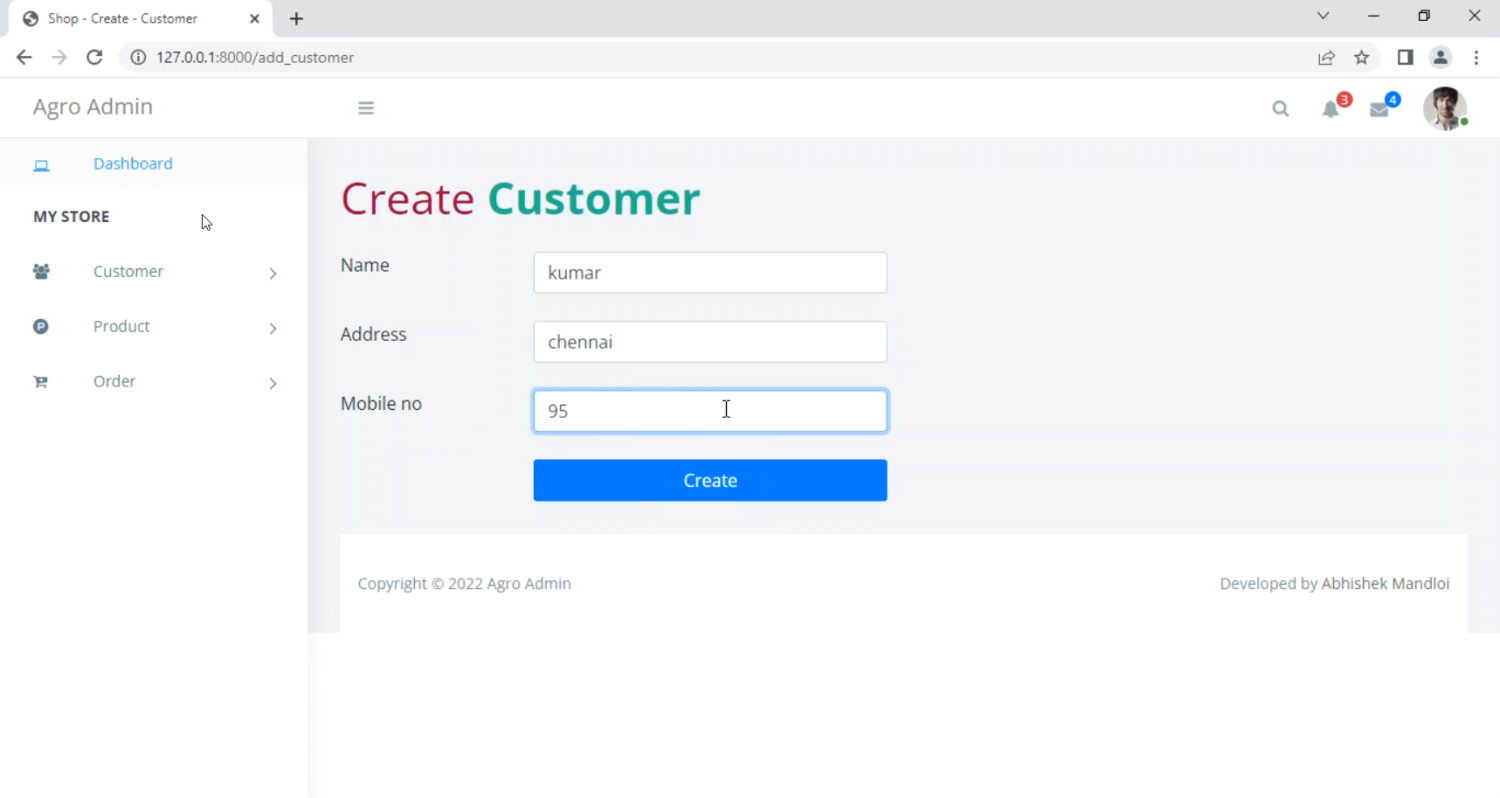
Task: Click the Agro Admin brand link
Action: click(x=93, y=107)
